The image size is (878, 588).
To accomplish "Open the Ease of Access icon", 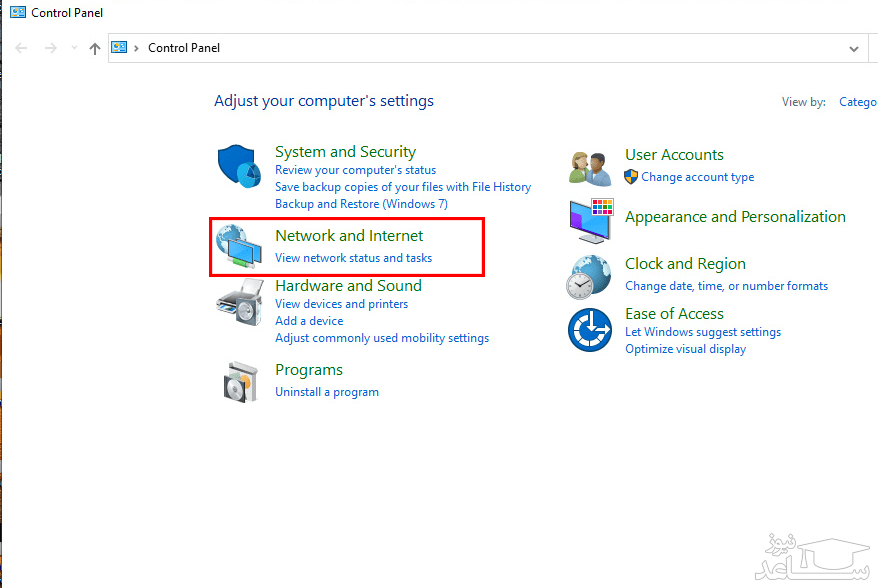I will [x=590, y=330].
